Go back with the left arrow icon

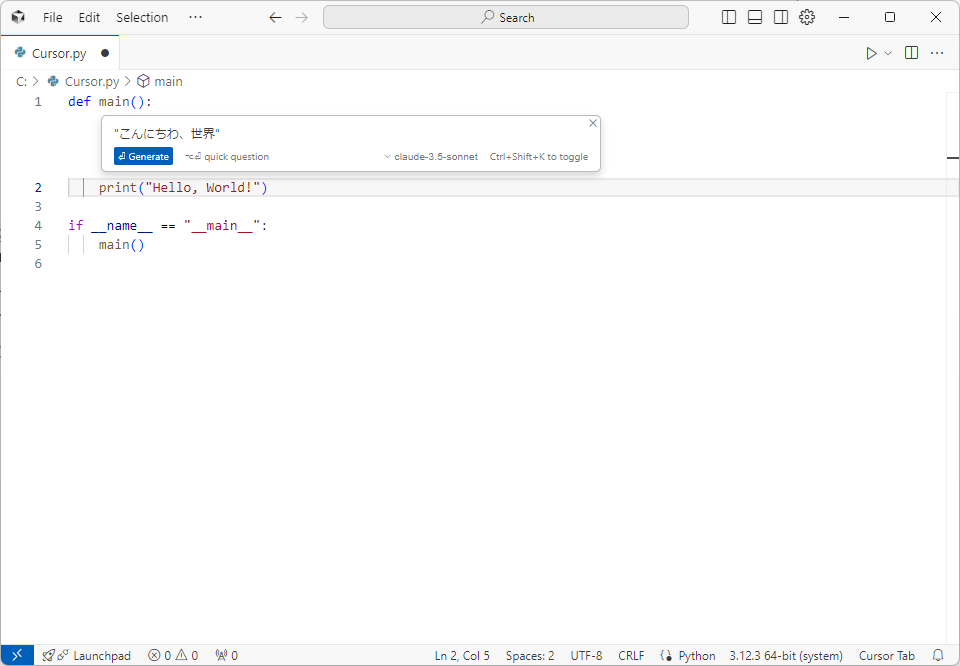pyautogui.click(x=275, y=17)
